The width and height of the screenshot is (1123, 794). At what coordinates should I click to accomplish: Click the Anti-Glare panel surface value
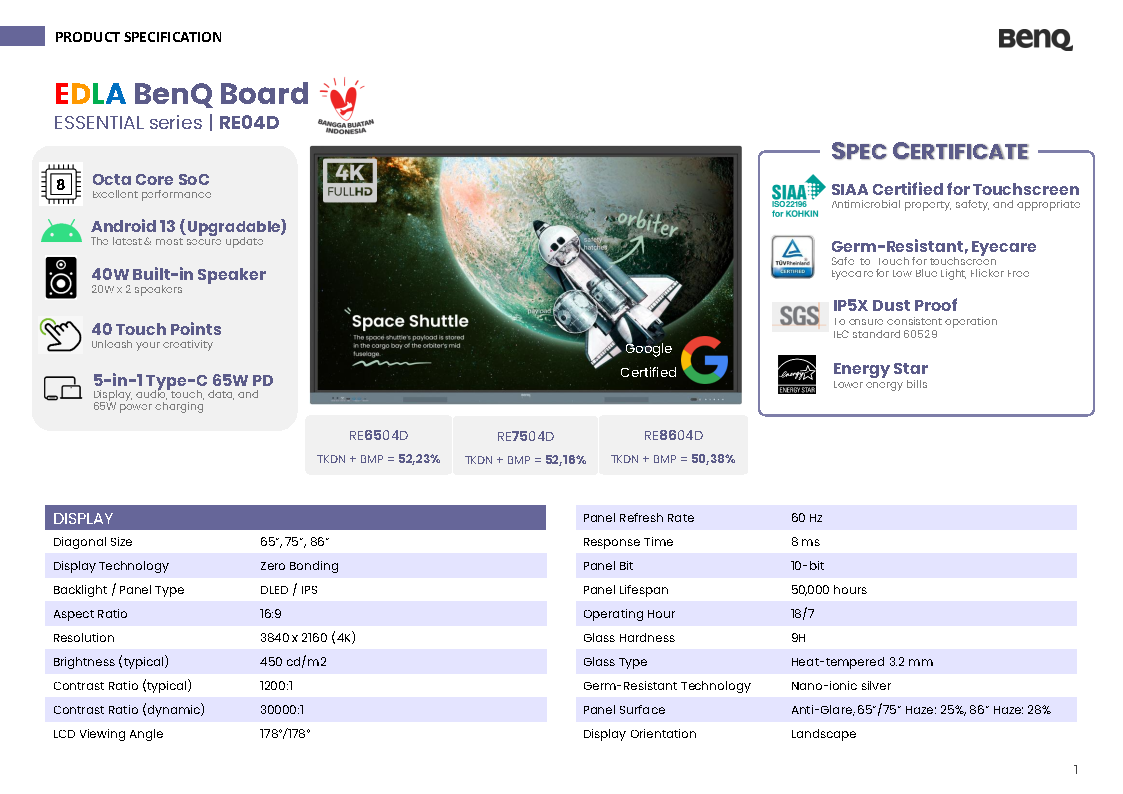click(x=920, y=710)
